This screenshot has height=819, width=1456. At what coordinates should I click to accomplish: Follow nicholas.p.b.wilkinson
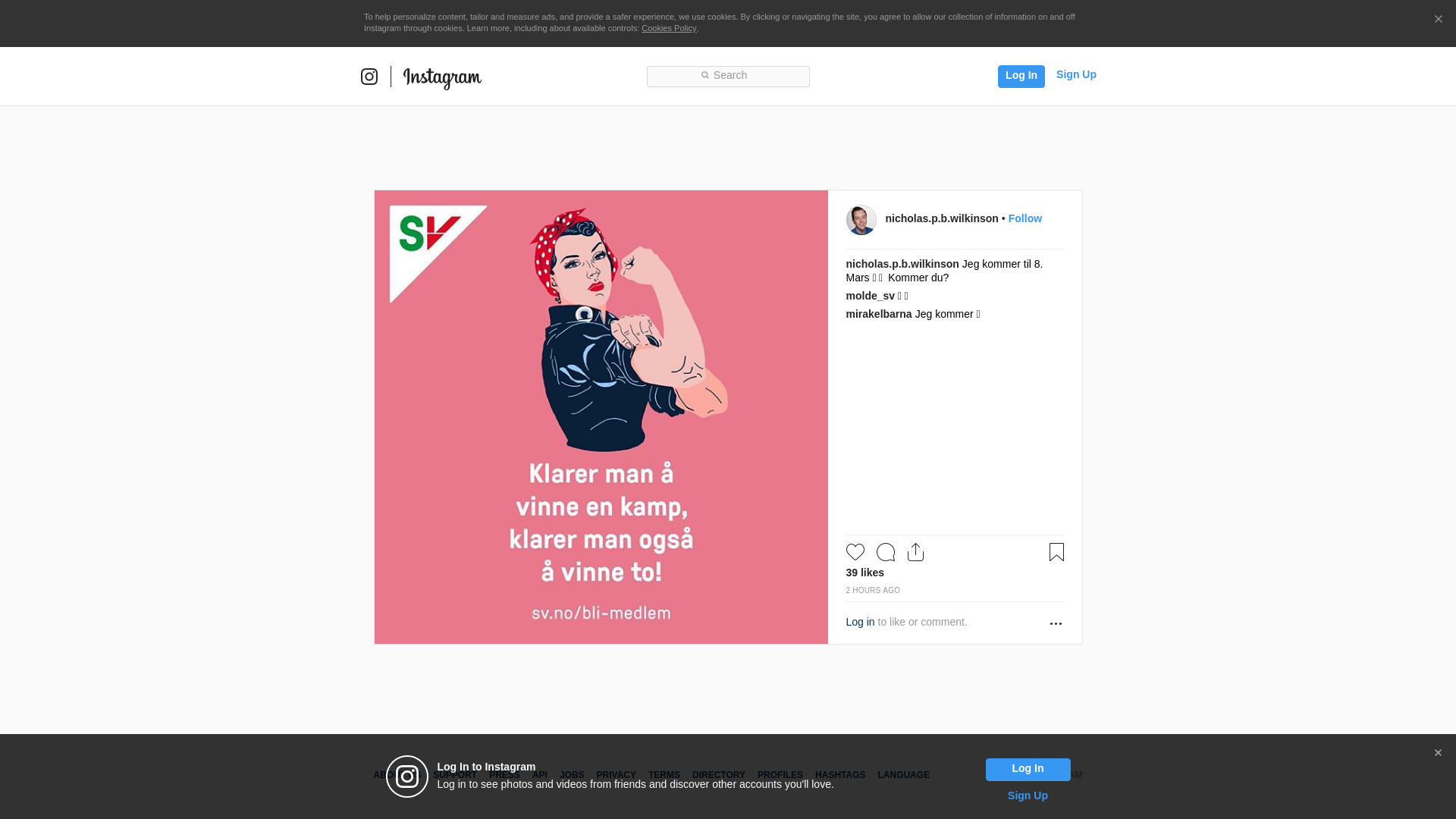pos(1025,218)
